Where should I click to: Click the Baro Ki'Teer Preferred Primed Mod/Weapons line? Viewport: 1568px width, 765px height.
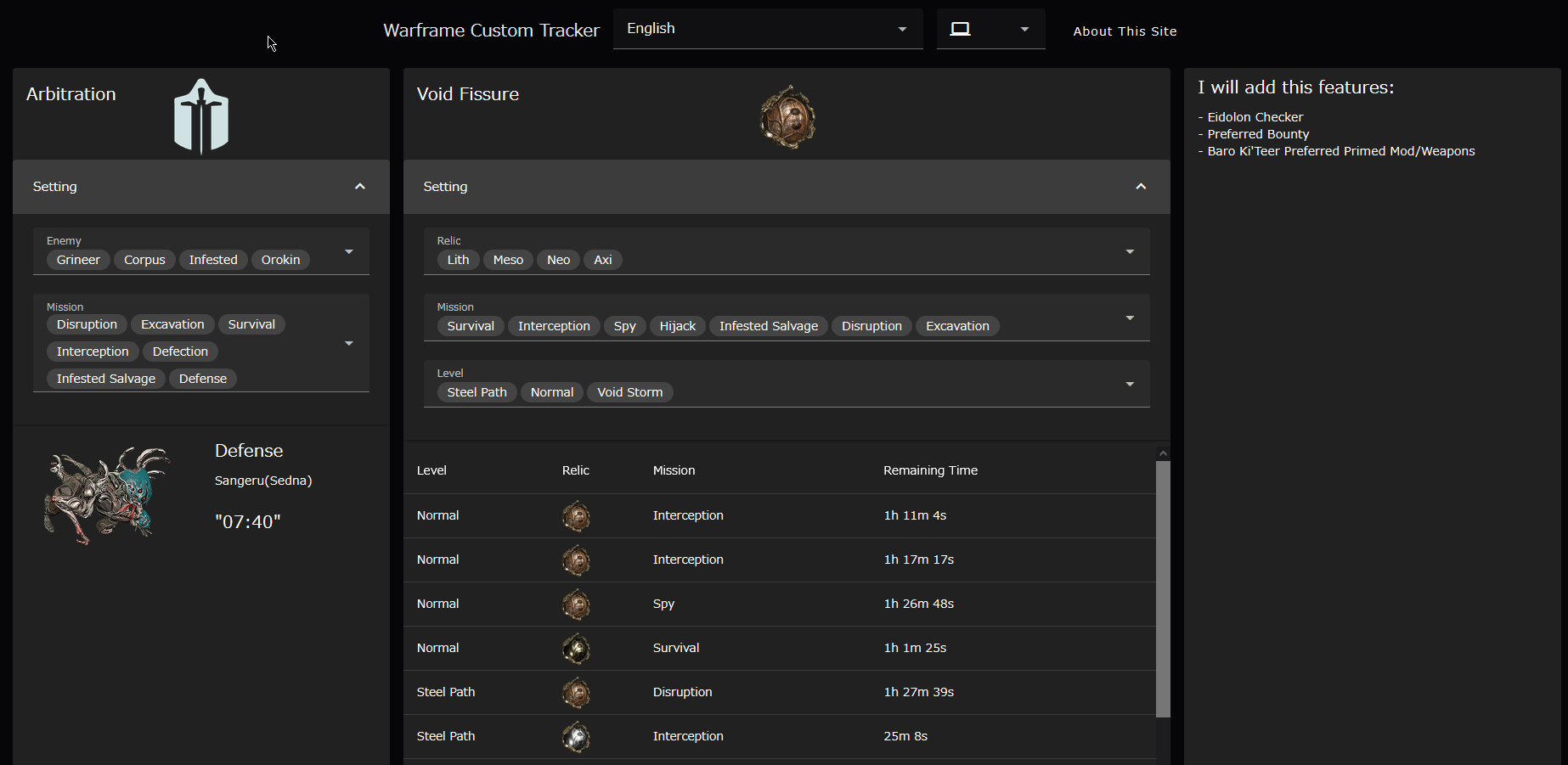click(x=1336, y=151)
